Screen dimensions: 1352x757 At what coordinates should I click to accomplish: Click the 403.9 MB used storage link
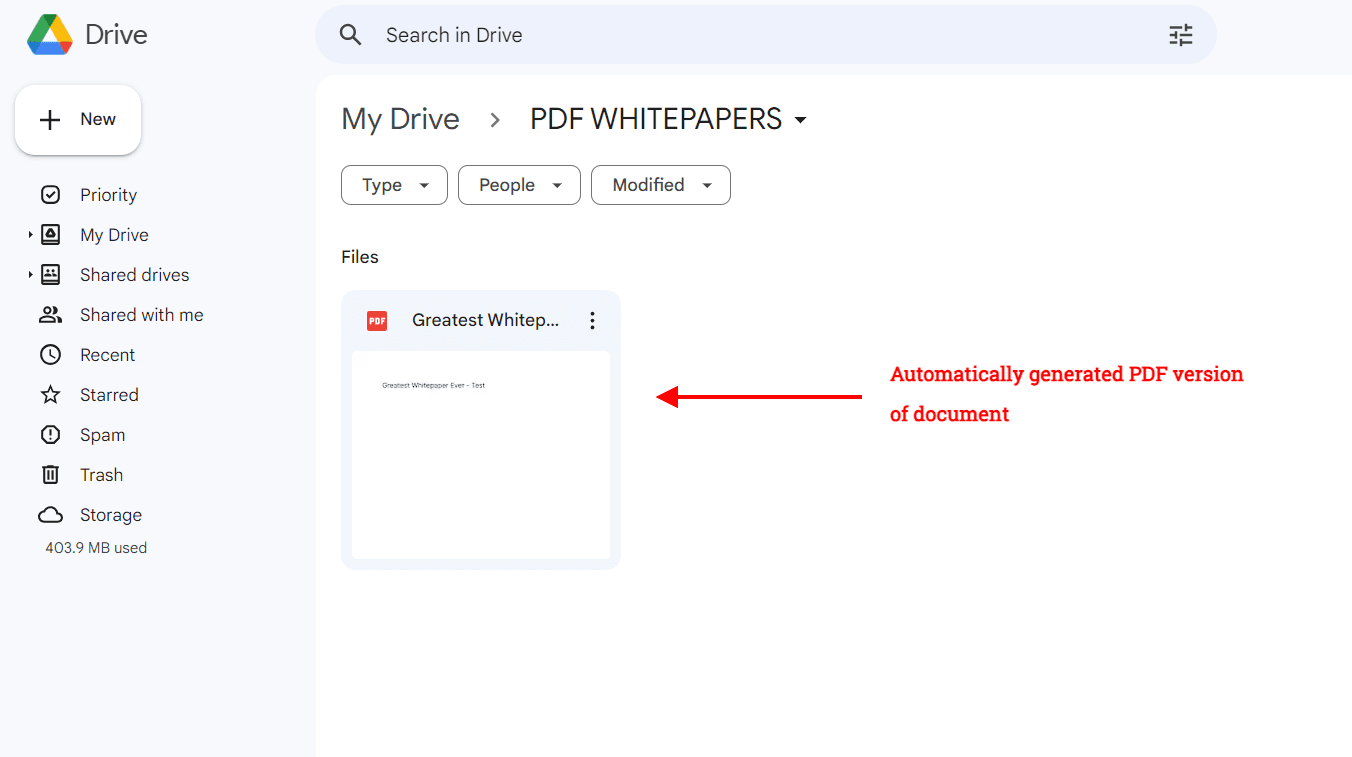point(95,547)
